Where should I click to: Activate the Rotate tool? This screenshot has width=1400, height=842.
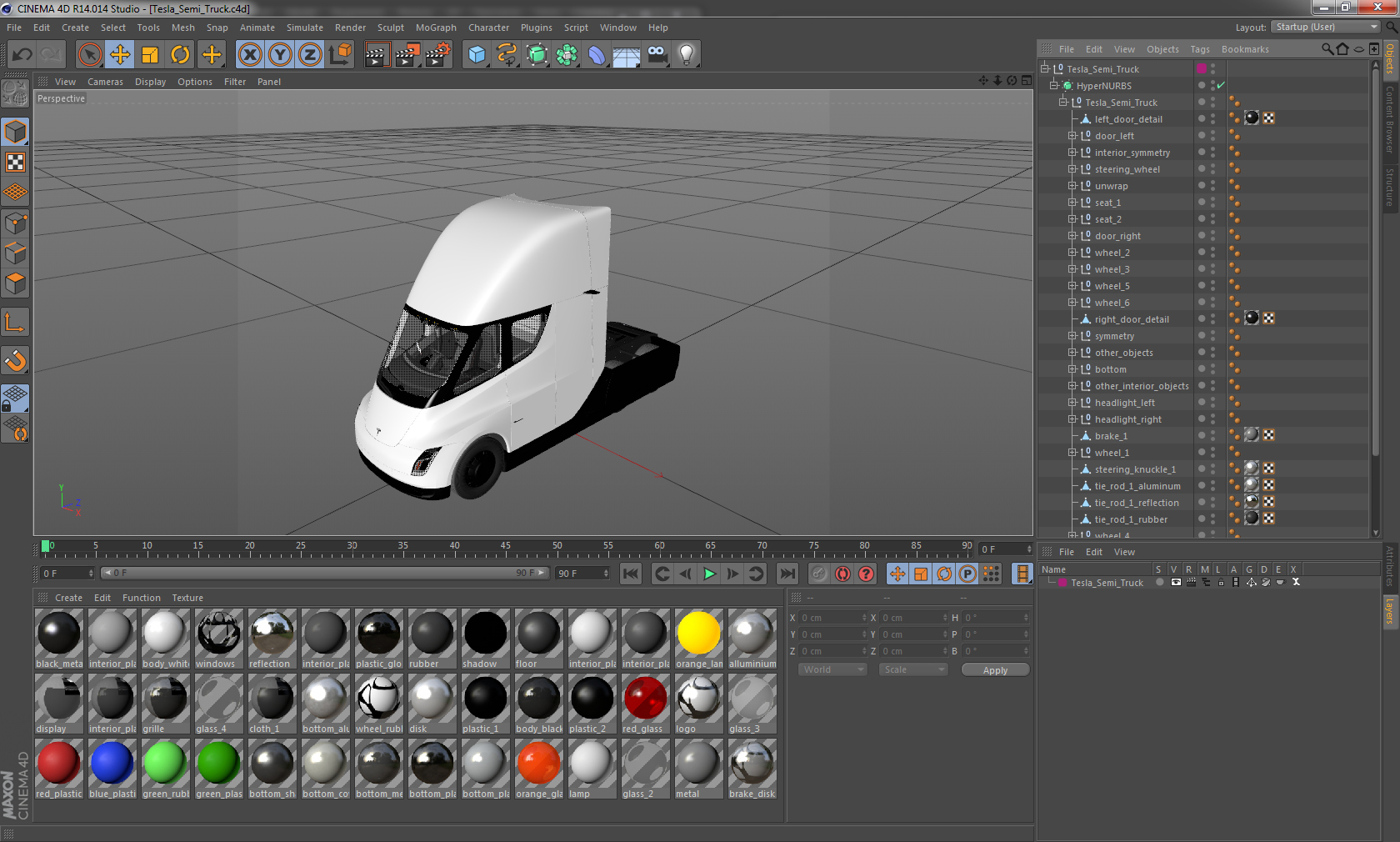(x=180, y=55)
